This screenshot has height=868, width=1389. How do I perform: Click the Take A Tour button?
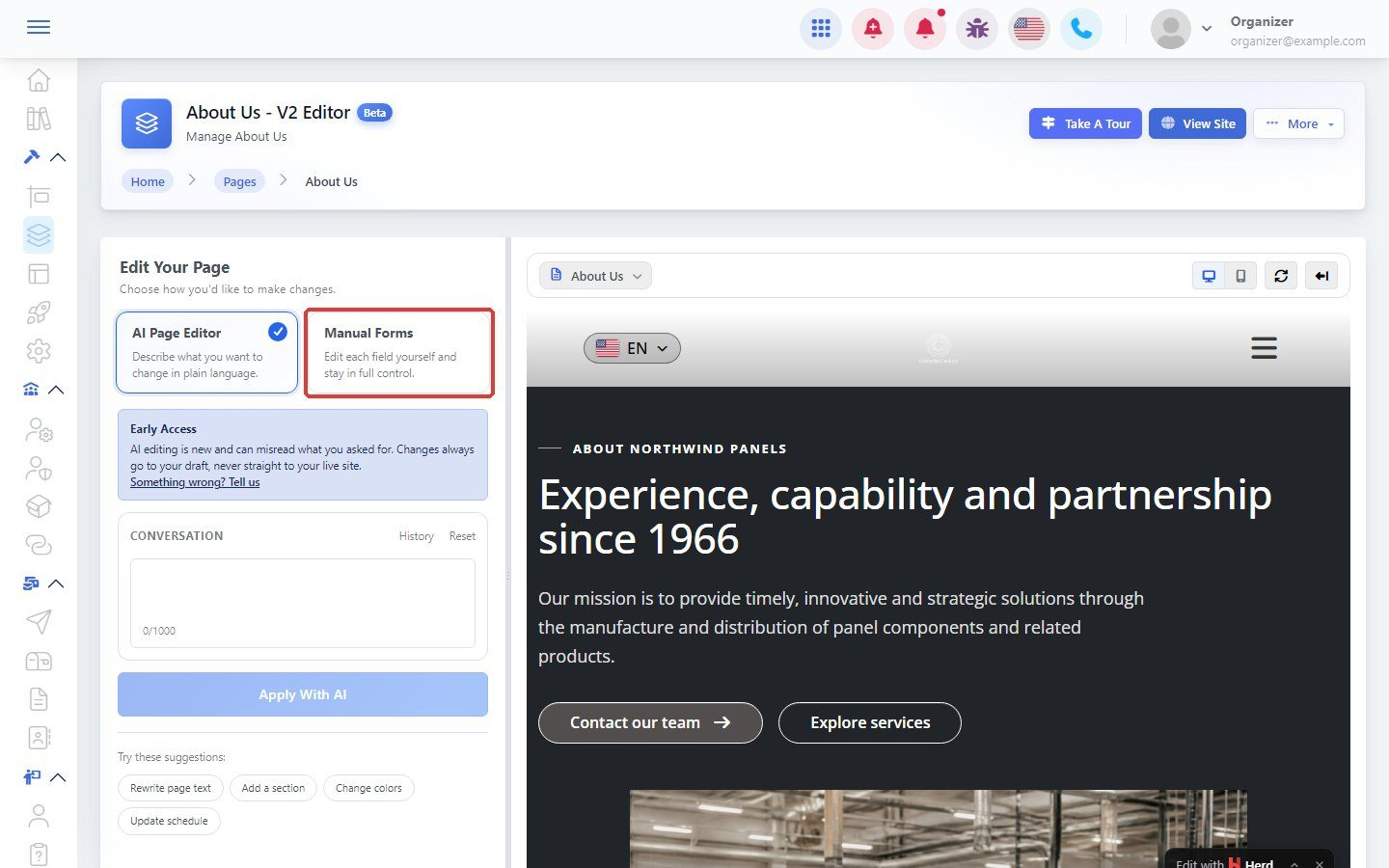1086,123
